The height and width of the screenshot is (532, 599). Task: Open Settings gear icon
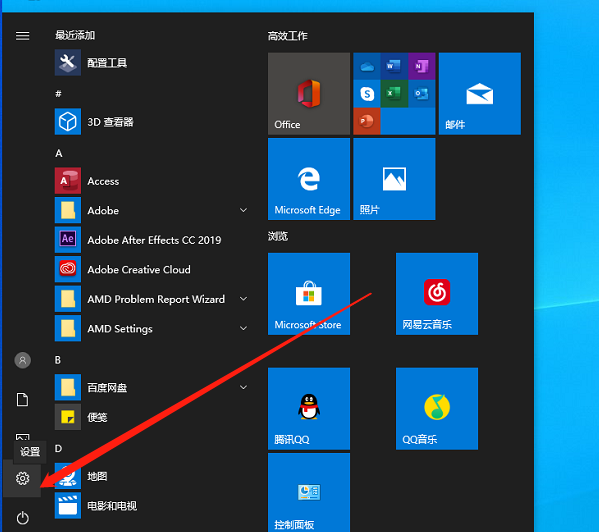(22, 478)
